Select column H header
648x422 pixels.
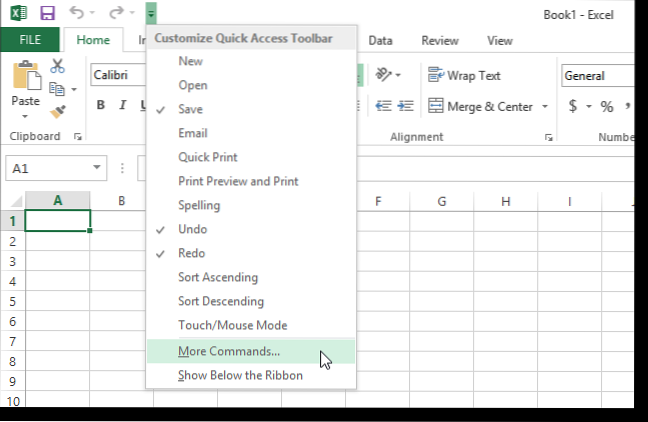coord(505,201)
